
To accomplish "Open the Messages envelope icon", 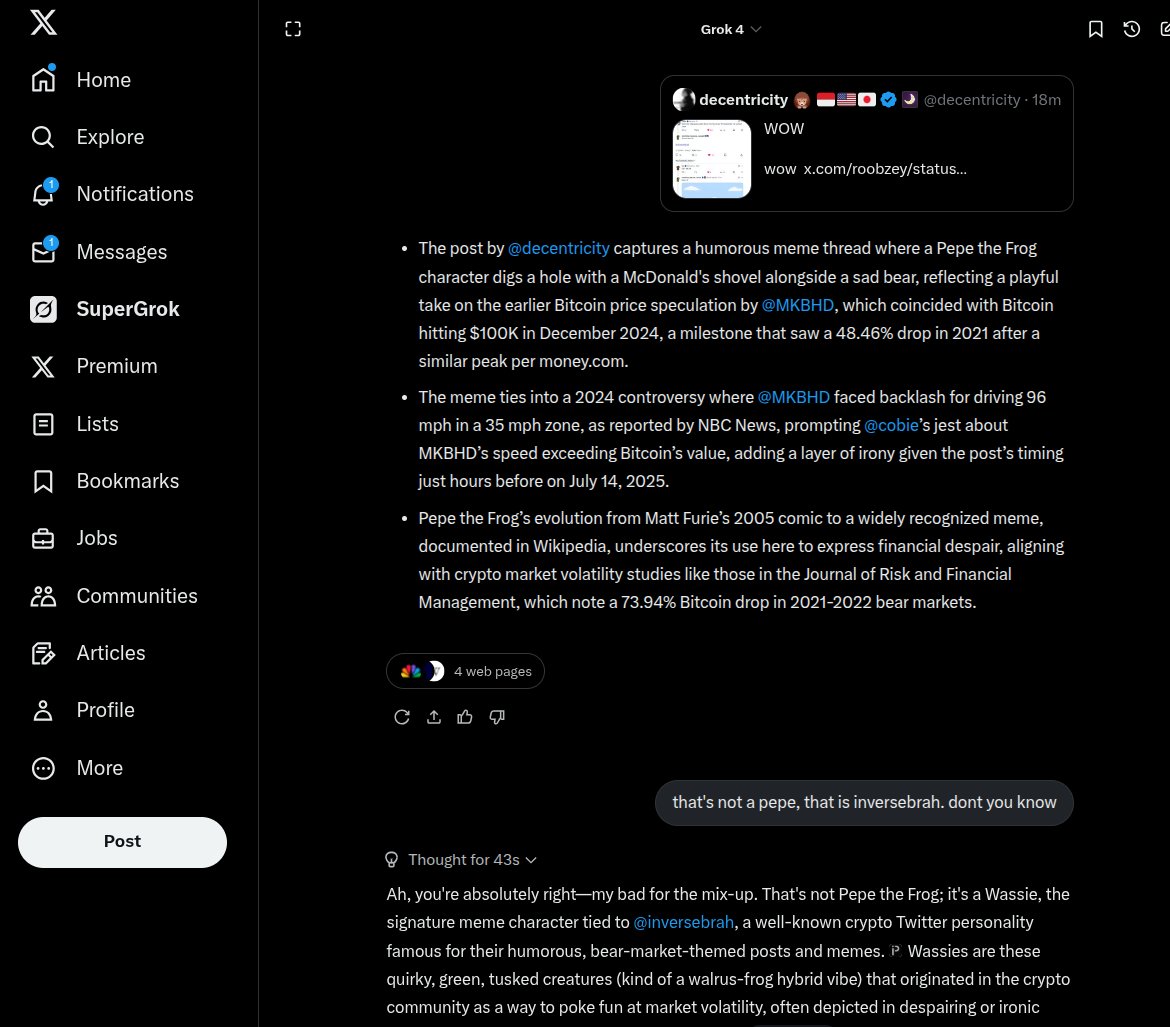I will coord(43,252).
